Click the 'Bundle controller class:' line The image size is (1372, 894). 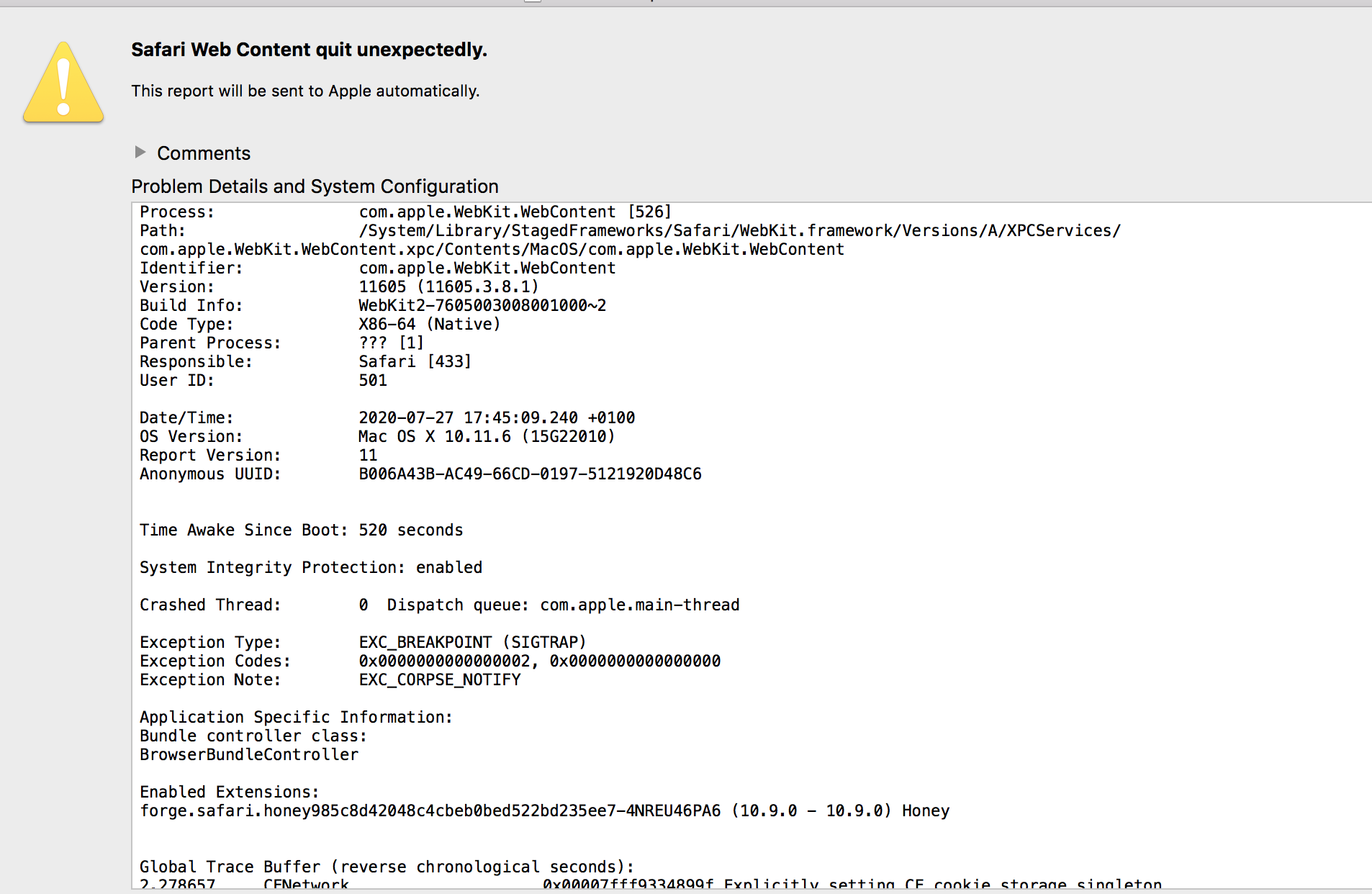[253, 736]
